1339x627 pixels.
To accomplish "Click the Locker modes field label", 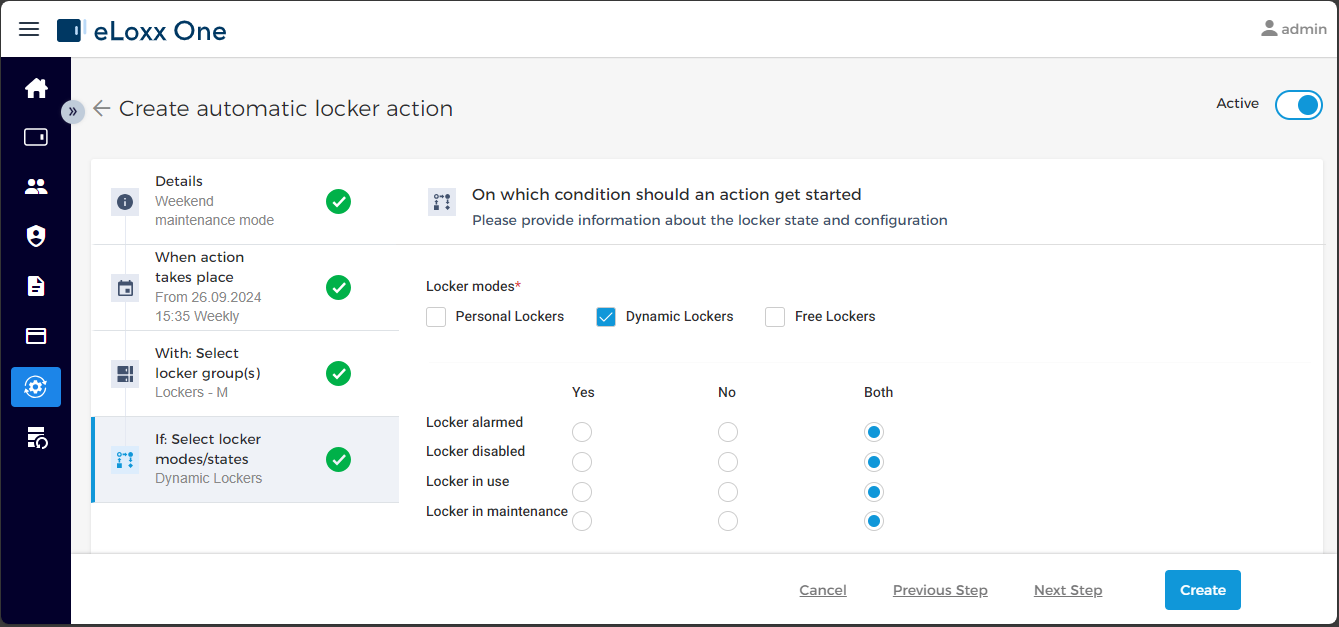I will 473,287.
